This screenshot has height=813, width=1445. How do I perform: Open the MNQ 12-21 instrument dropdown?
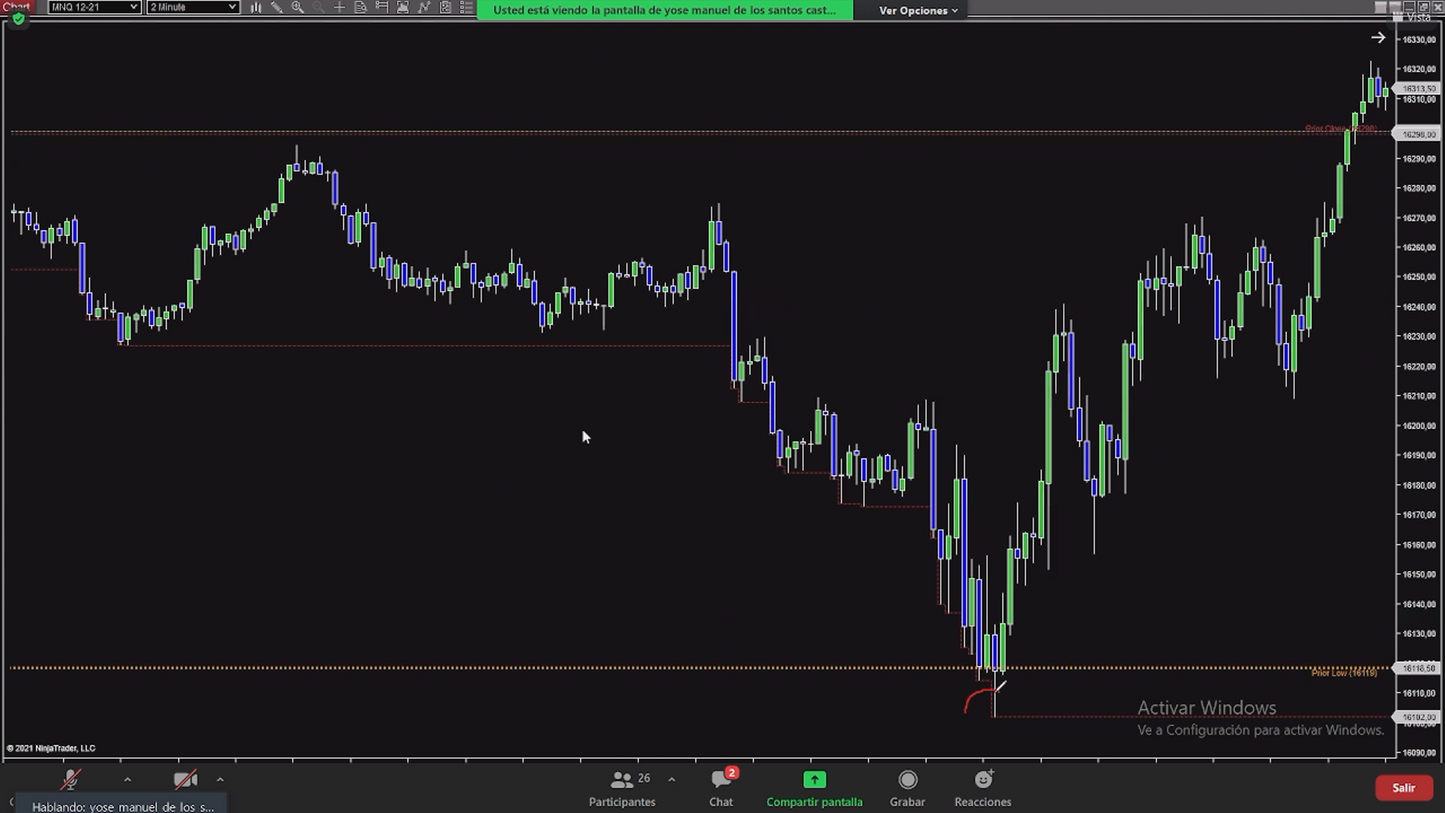(94, 7)
